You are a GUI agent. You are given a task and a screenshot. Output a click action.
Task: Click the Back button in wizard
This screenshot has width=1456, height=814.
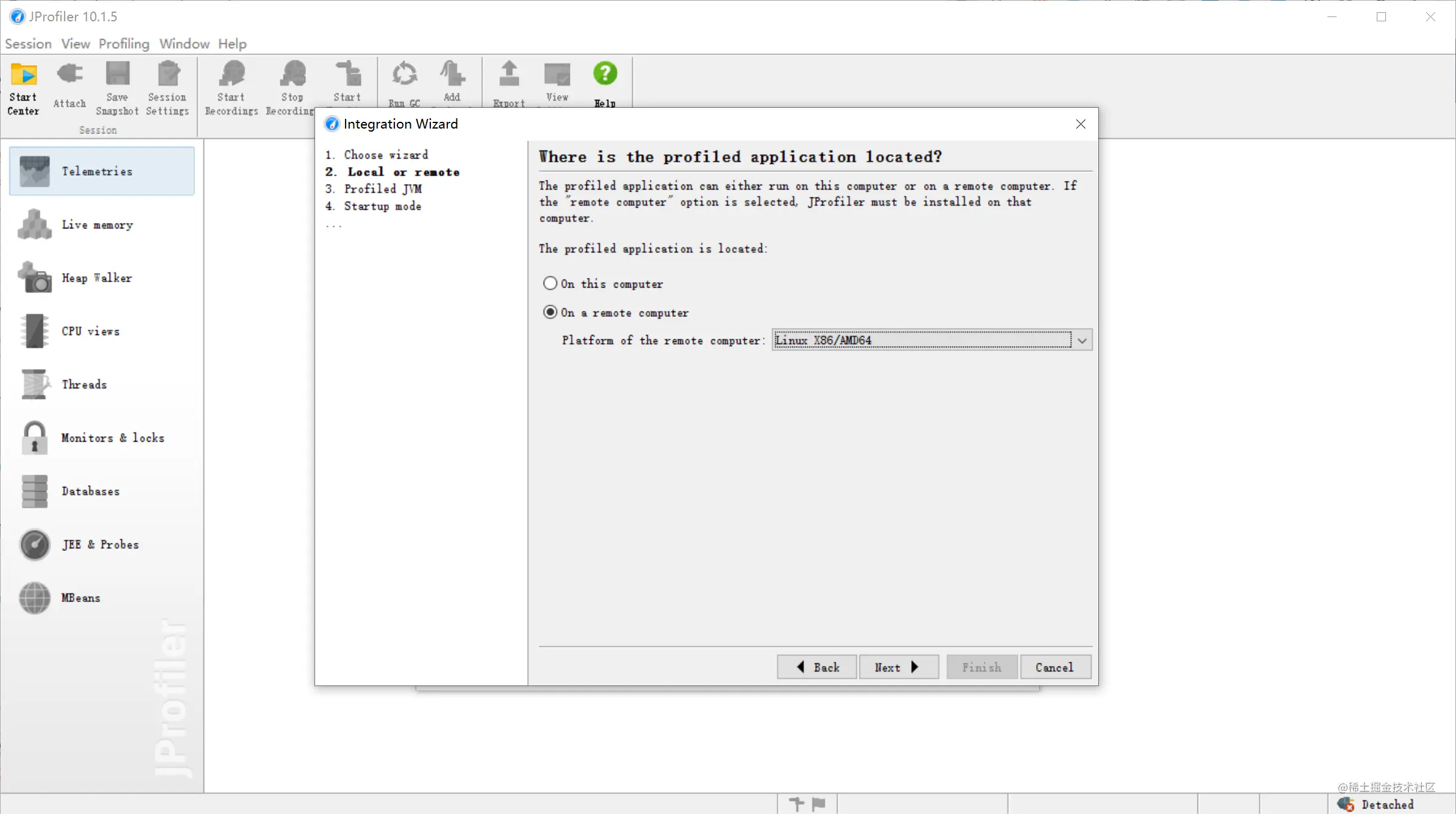[817, 667]
